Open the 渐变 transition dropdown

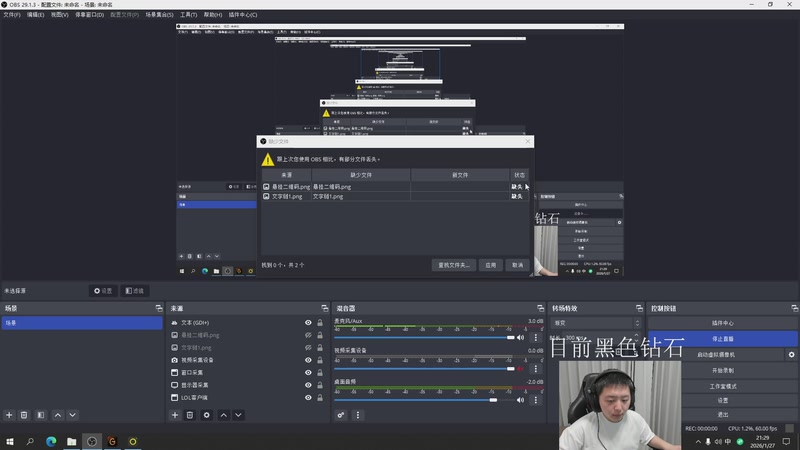[x=595, y=323]
